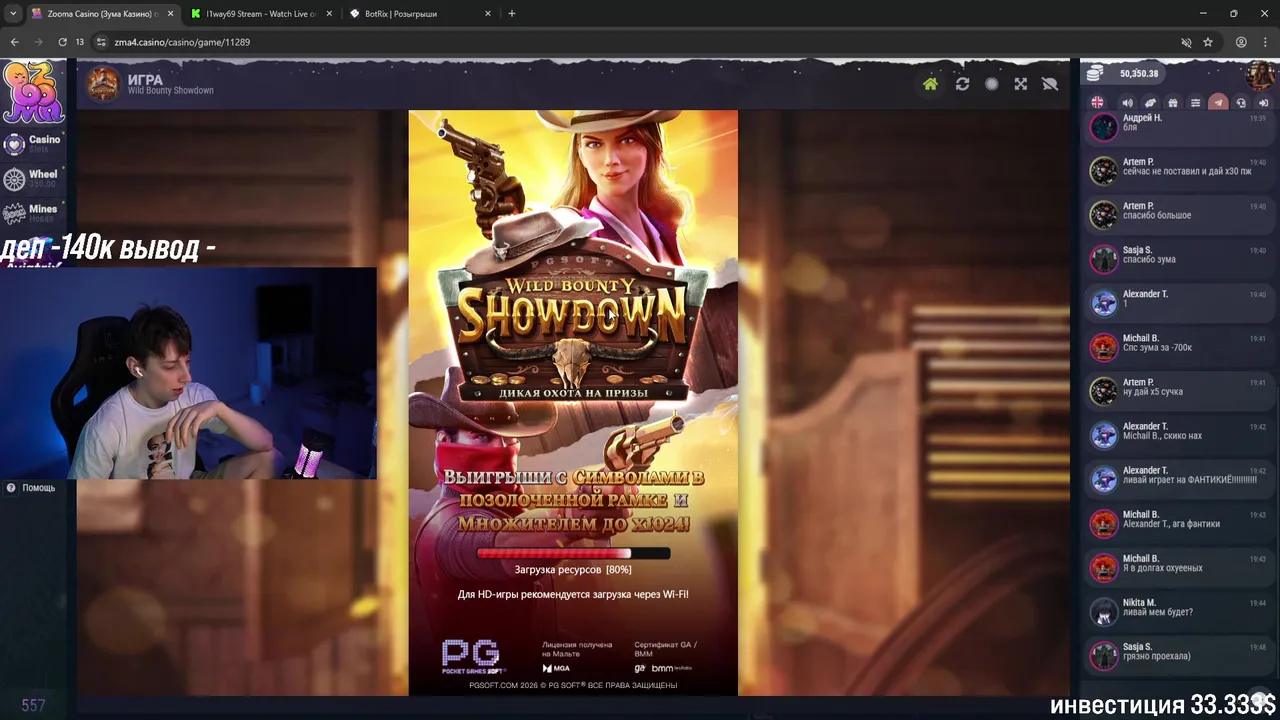The width and height of the screenshot is (1280, 720).
Task: Click Андрей Н. chat avatar
Action: coord(1103,127)
